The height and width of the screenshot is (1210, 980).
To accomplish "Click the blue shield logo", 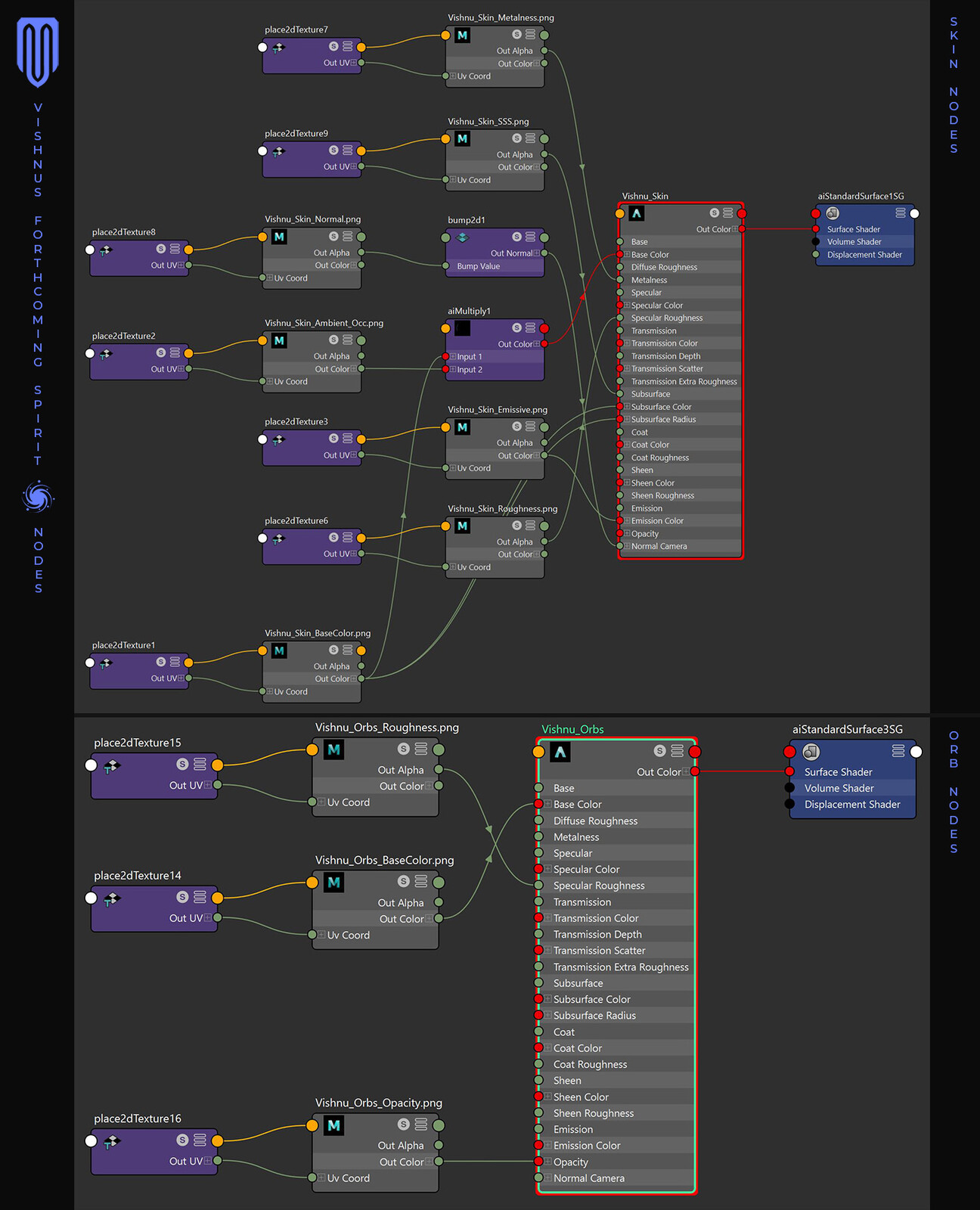I will pyautogui.click(x=38, y=51).
